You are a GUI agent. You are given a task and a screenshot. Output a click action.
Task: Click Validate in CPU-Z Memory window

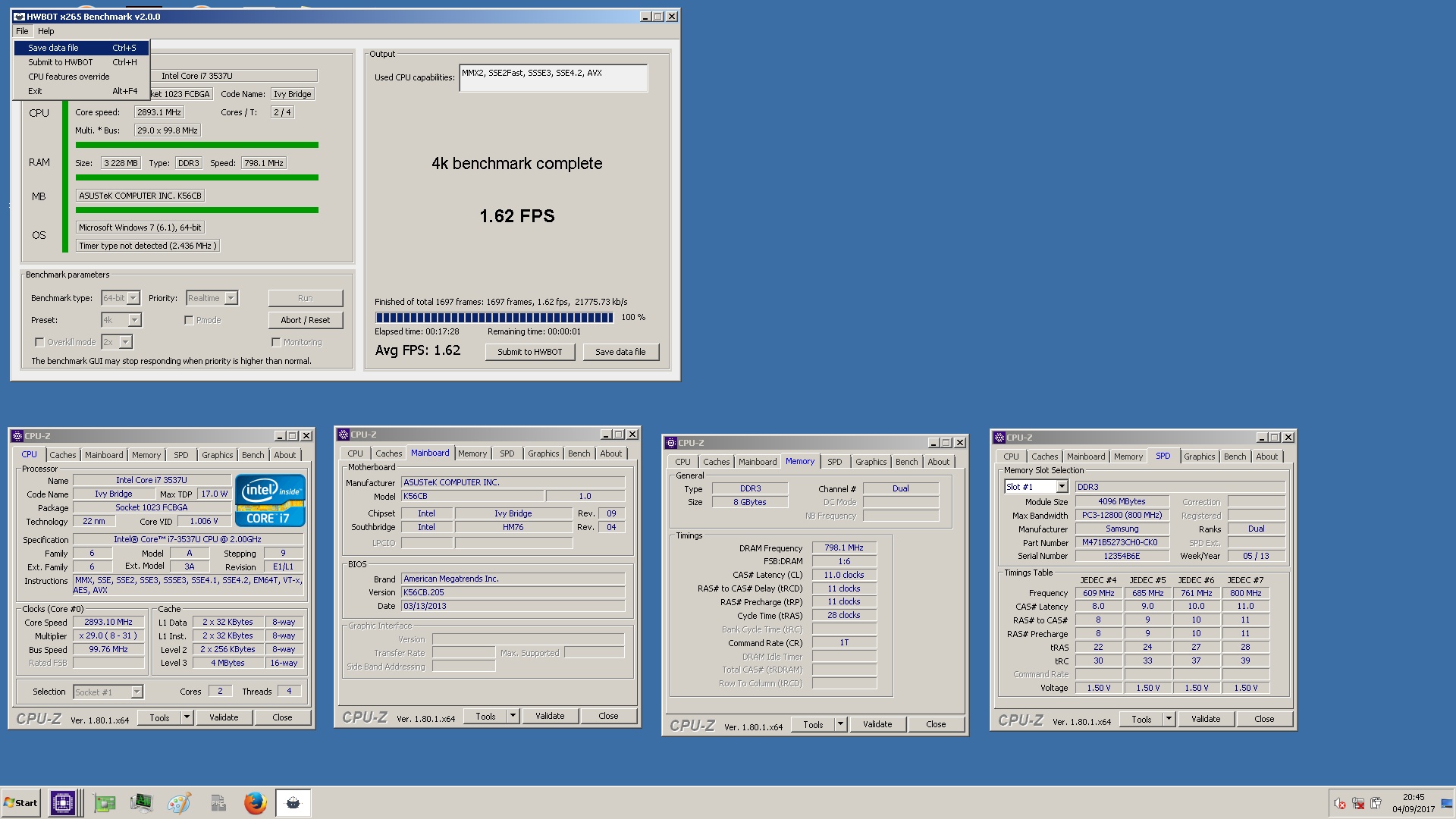click(877, 724)
